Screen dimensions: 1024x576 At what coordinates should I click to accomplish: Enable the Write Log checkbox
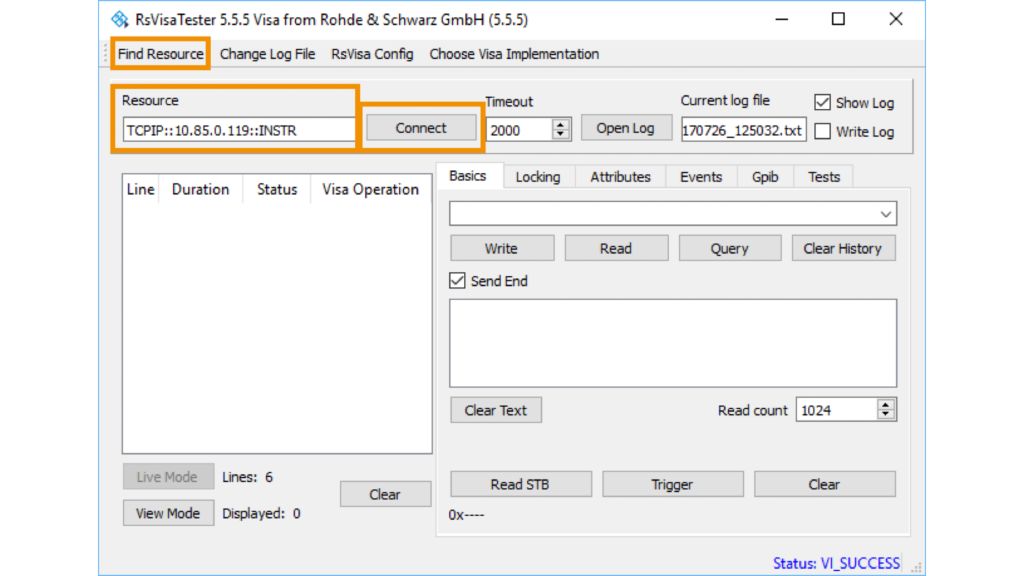823,131
